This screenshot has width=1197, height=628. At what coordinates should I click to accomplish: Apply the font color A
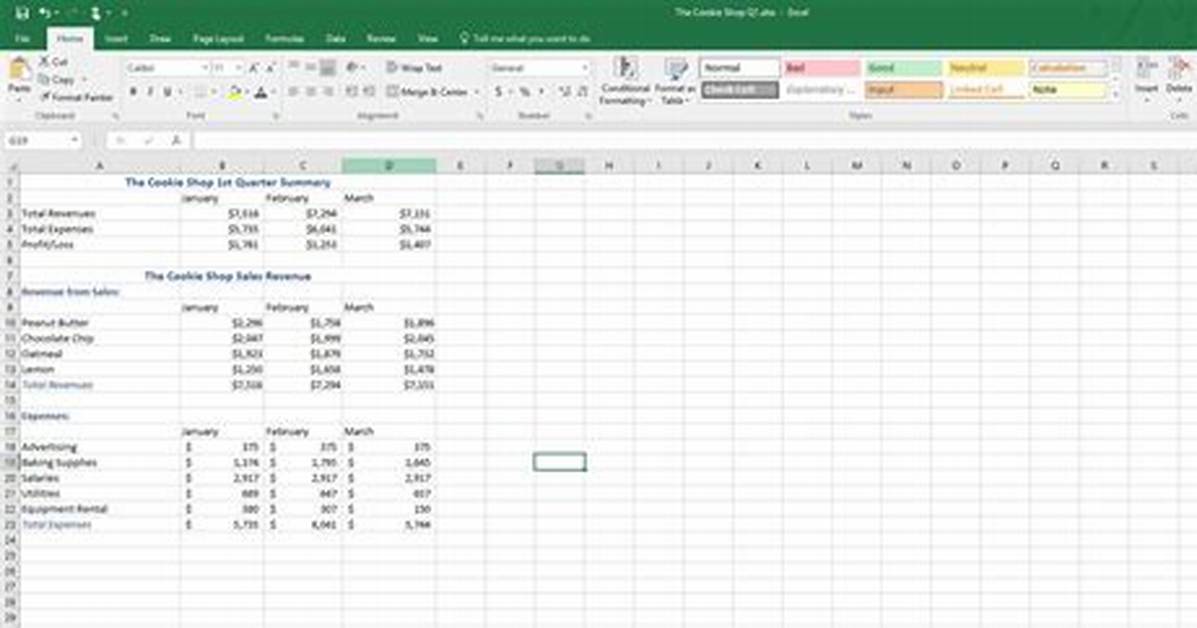coord(261,92)
